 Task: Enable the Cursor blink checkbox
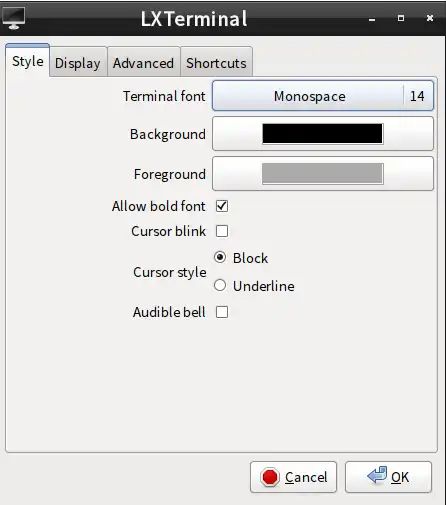coord(222,231)
